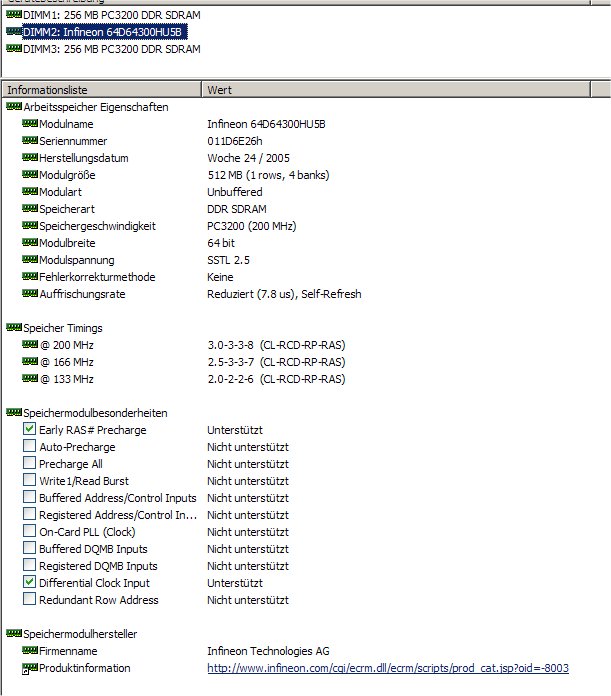Viewport: 611px width, 696px height.
Task: Select the value PC3200 (200 MHz)
Action: point(252,226)
